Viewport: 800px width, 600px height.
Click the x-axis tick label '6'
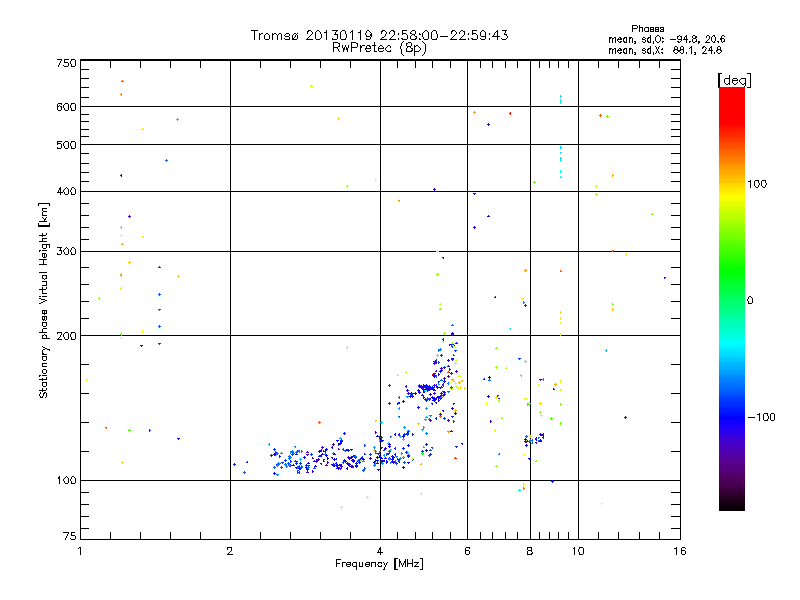[x=467, y=551]
